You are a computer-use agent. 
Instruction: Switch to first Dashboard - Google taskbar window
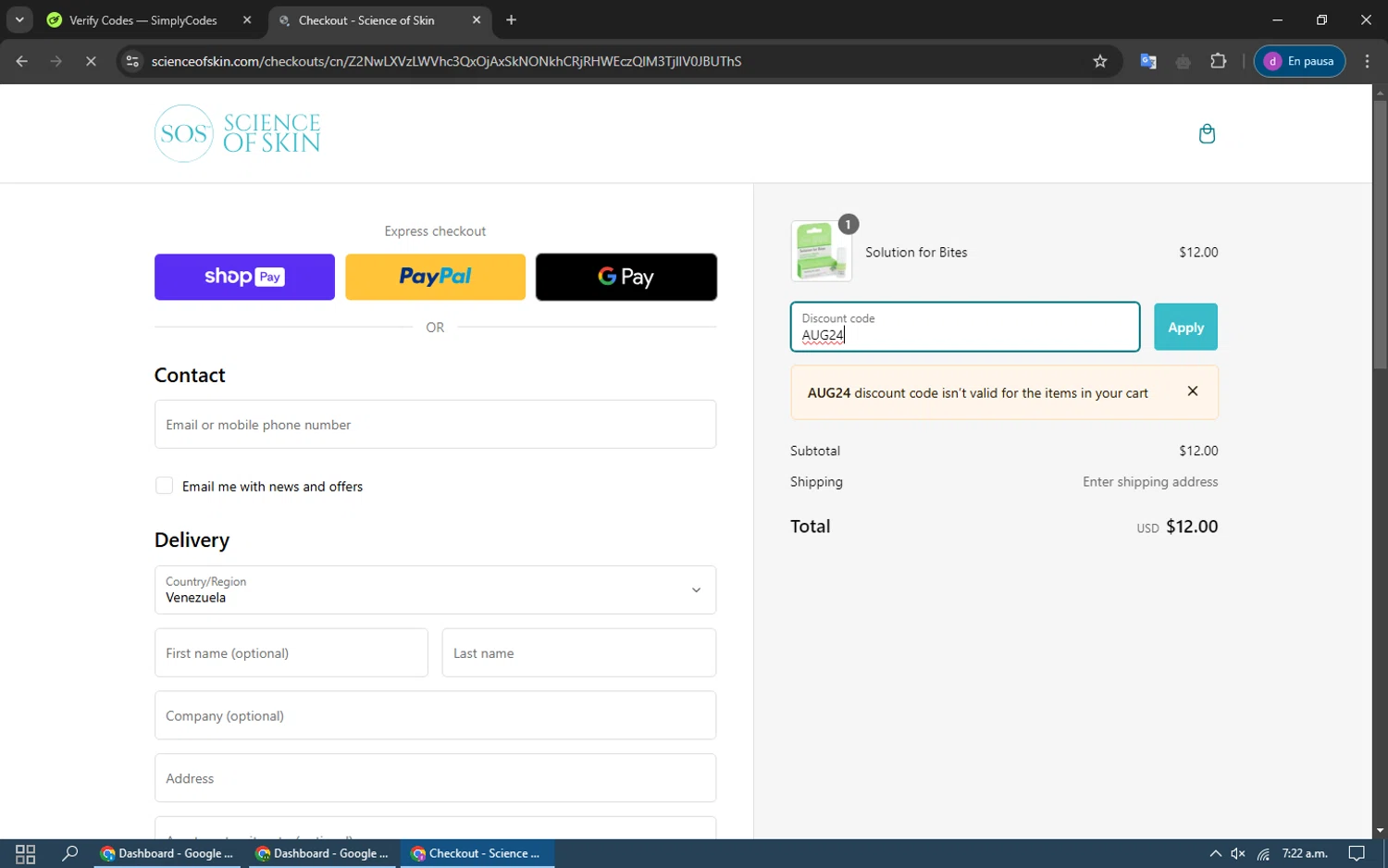167,853
